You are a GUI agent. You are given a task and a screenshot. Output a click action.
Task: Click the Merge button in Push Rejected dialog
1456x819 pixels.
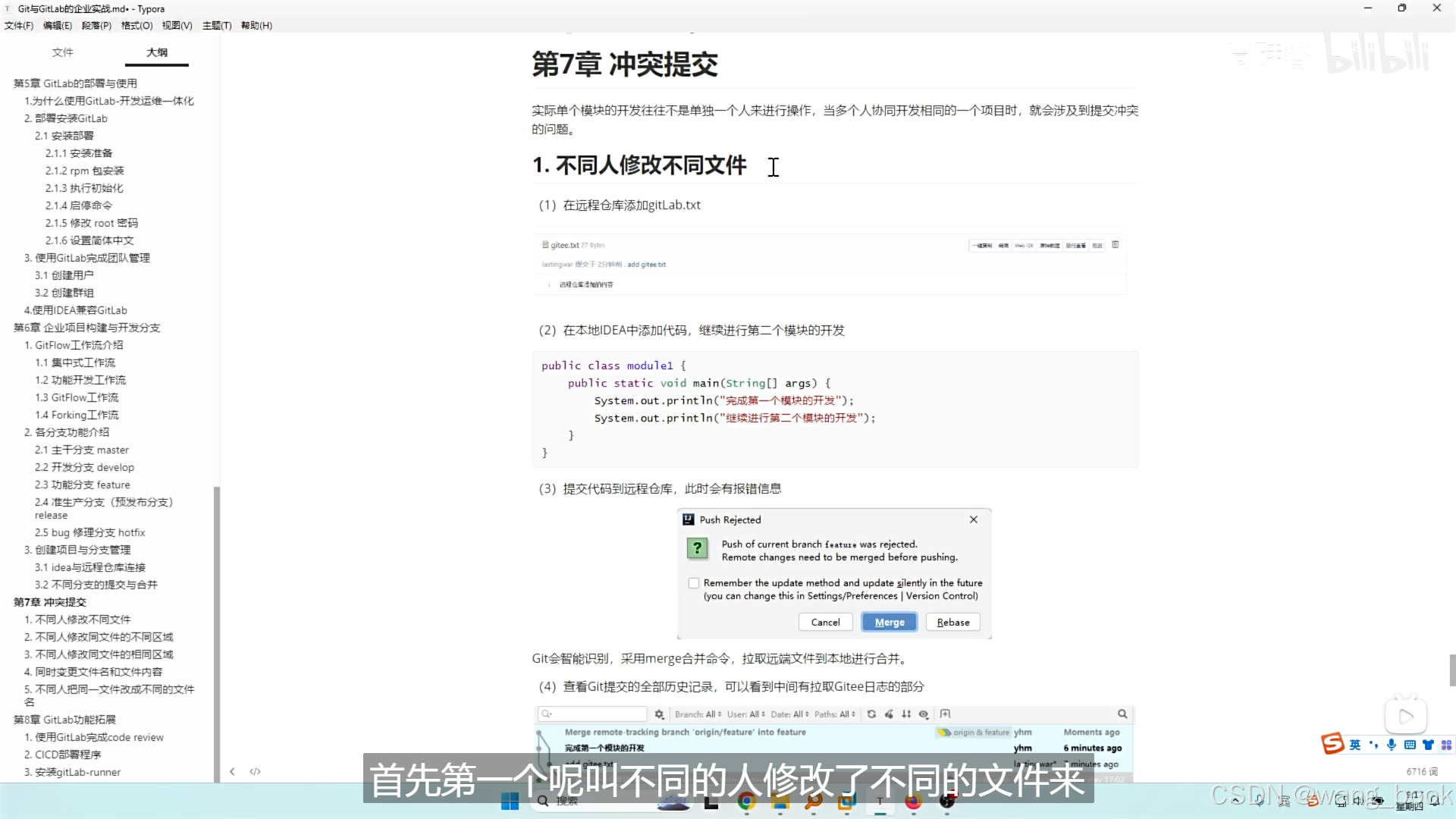click(x=890, y=622)
